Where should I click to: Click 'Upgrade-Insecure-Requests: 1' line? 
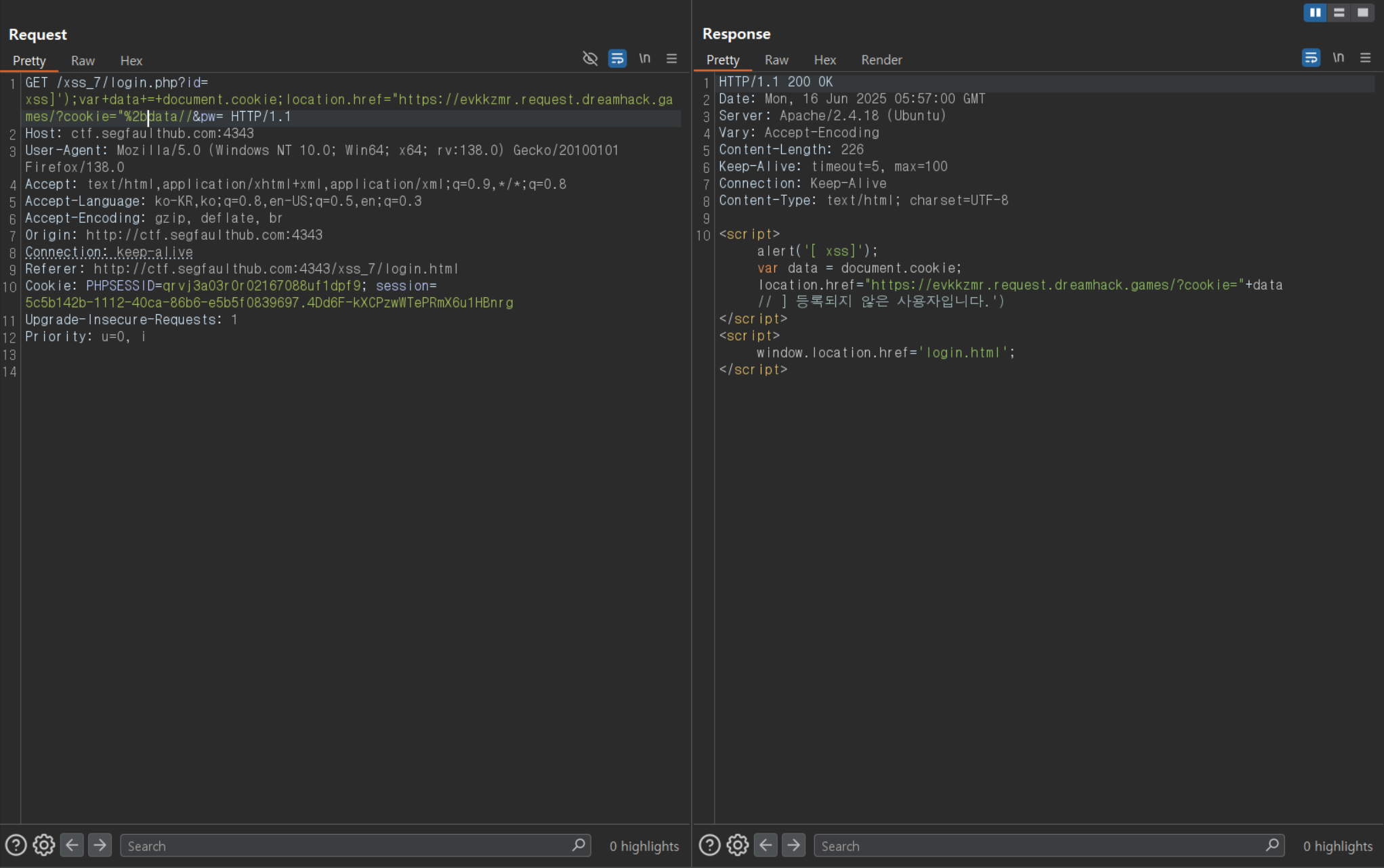tap(131, 320)
